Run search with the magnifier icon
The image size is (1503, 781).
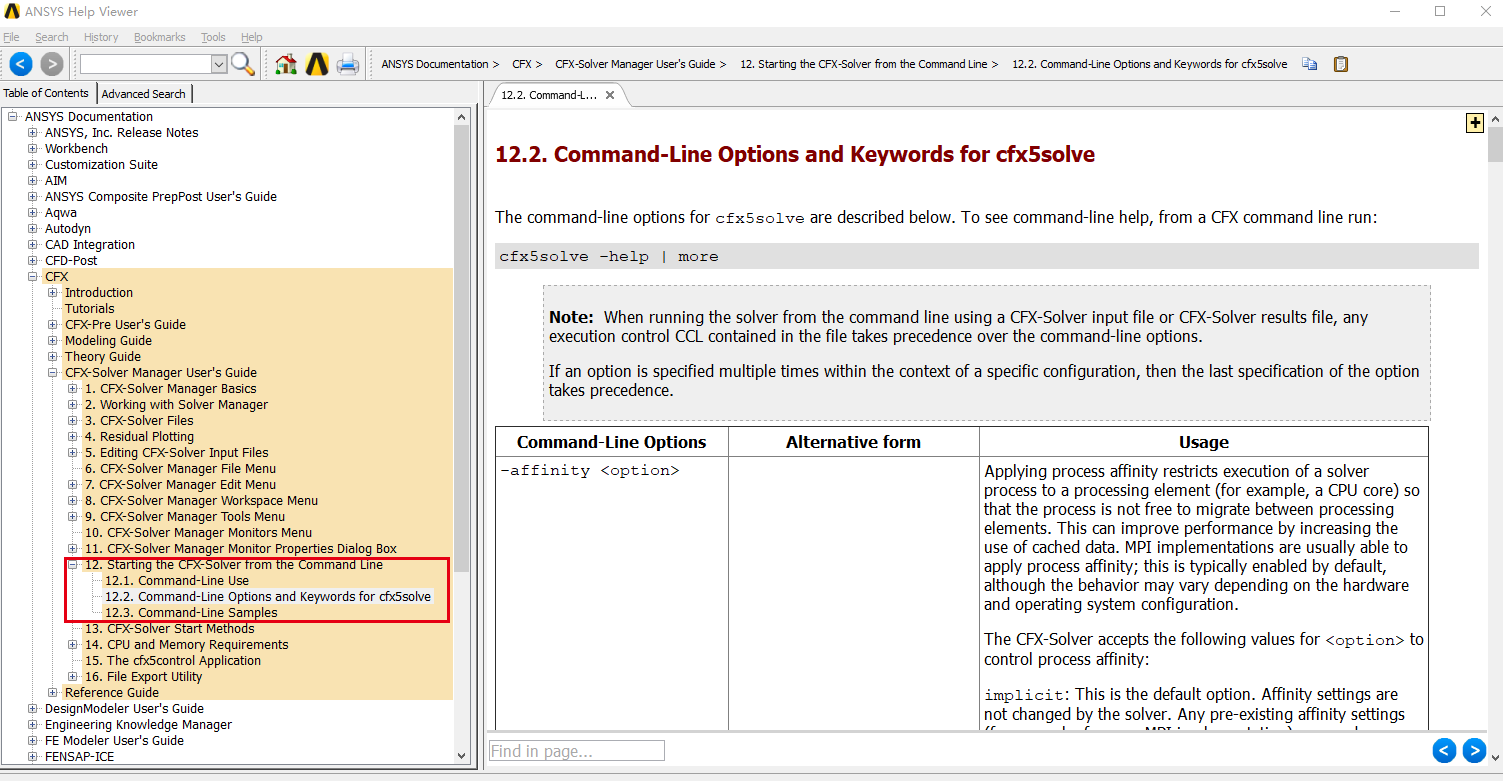coord(242,64)
